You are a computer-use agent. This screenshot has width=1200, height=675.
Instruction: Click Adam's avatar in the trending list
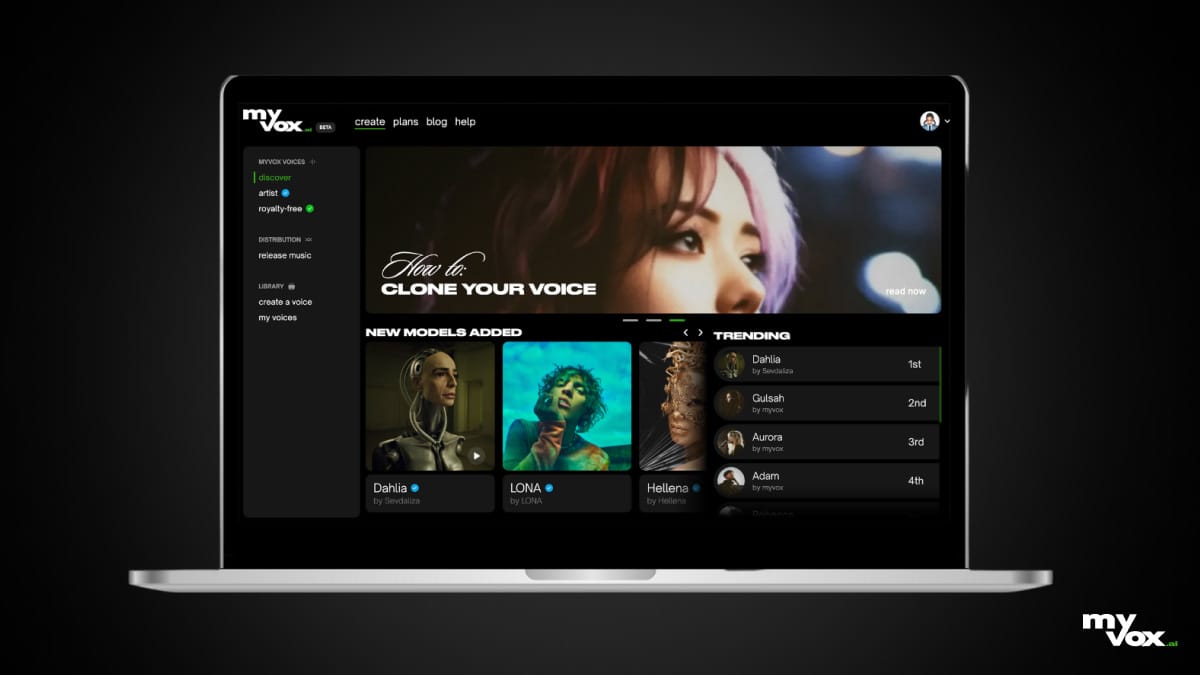(733, 481)
